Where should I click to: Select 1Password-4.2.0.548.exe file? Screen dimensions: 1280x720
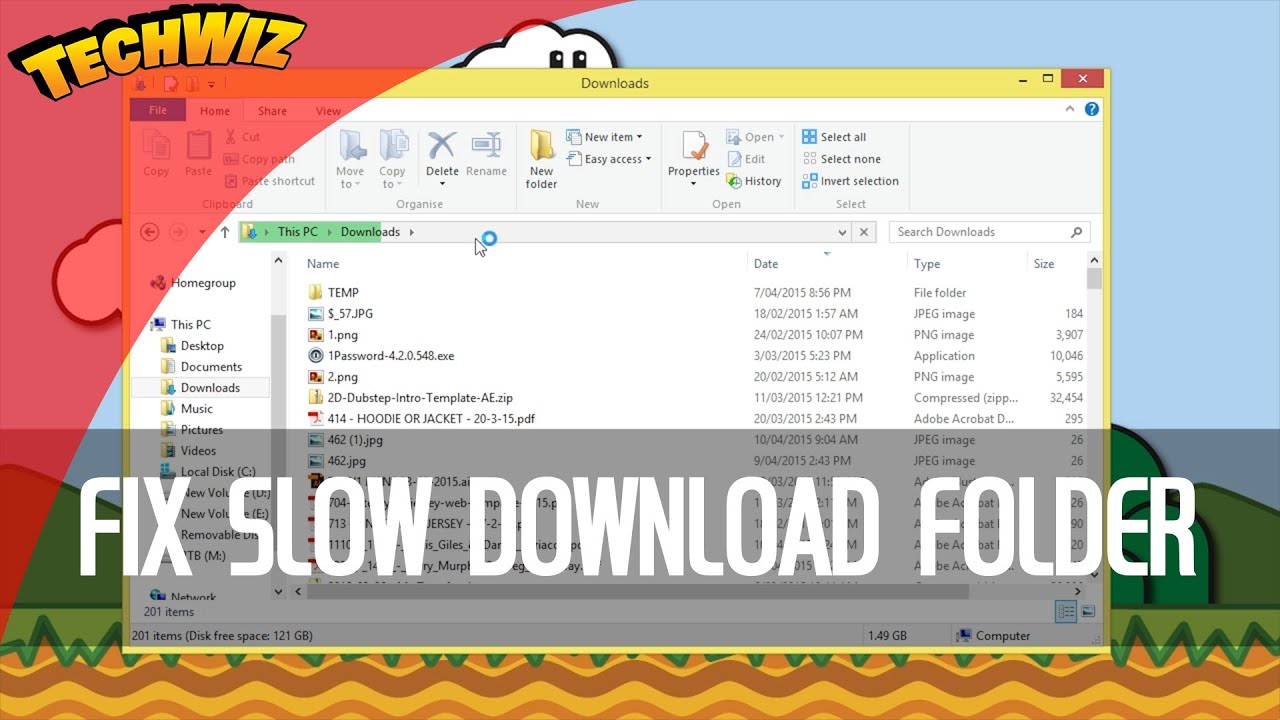tap(693, 356)
